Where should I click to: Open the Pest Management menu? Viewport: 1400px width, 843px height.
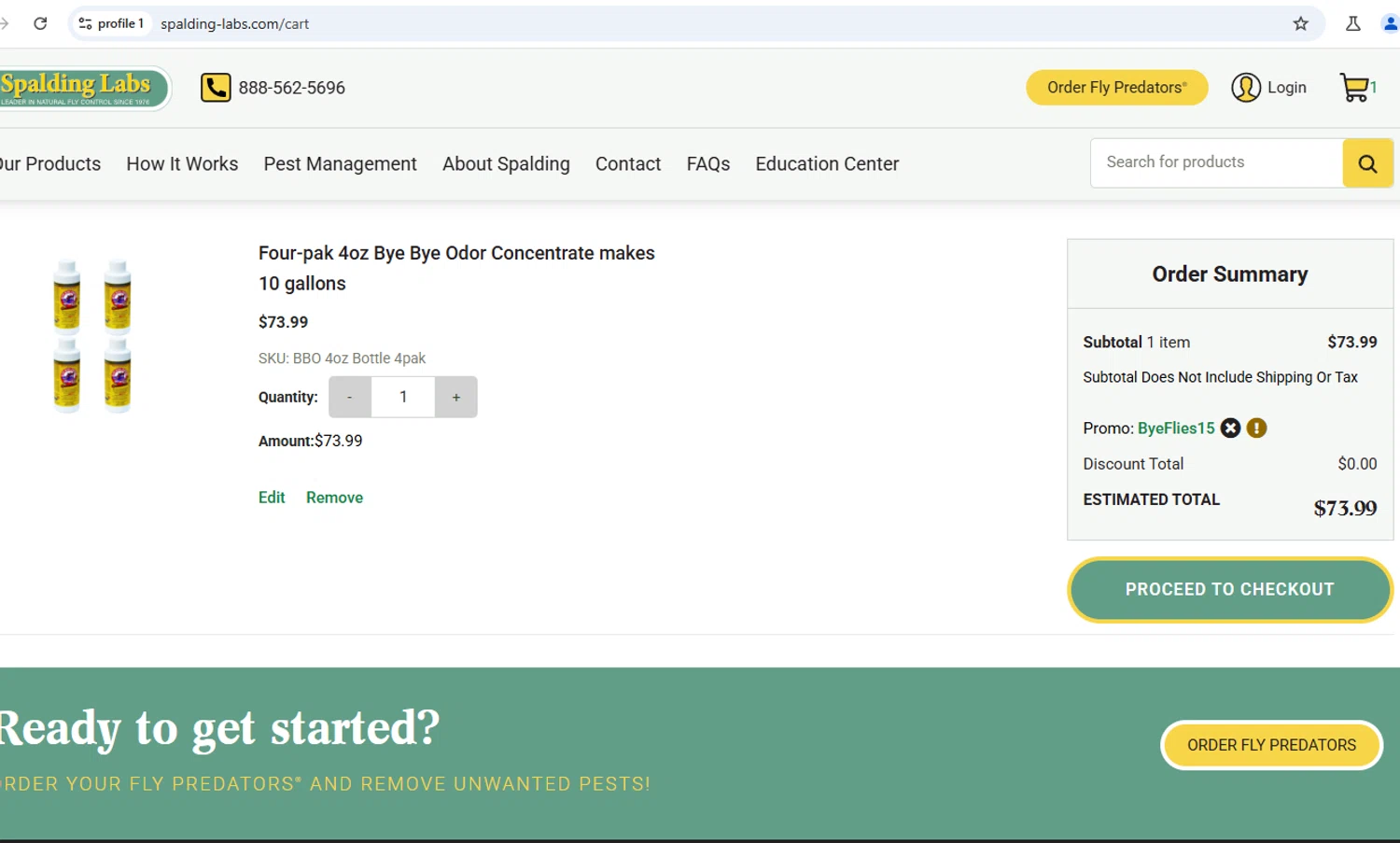click(340, 163)
